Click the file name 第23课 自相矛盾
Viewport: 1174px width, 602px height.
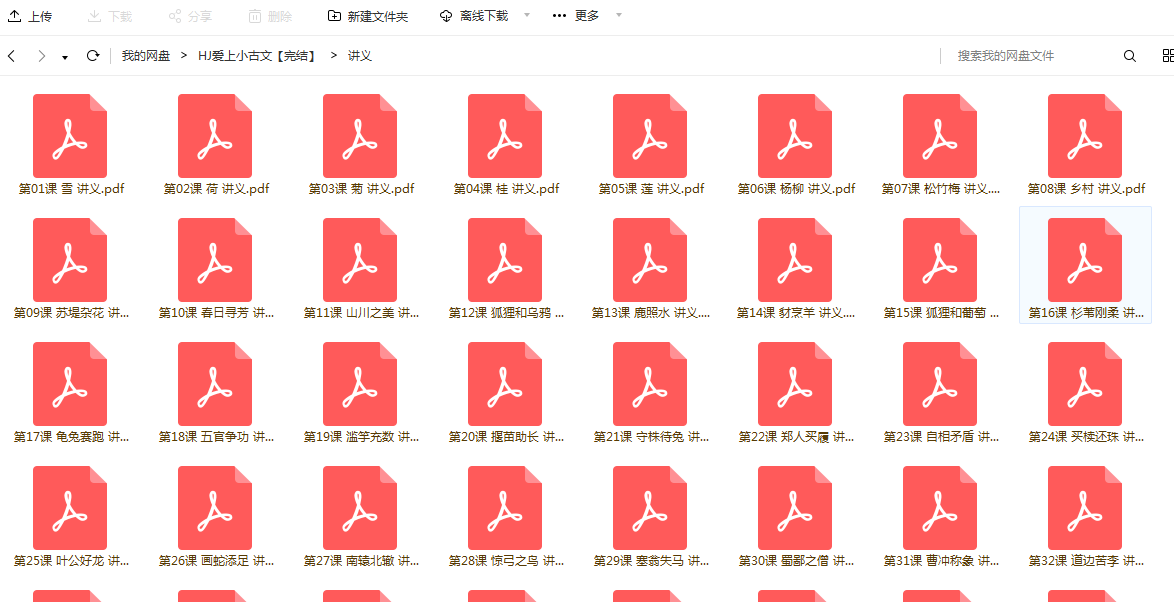point(940,437)
